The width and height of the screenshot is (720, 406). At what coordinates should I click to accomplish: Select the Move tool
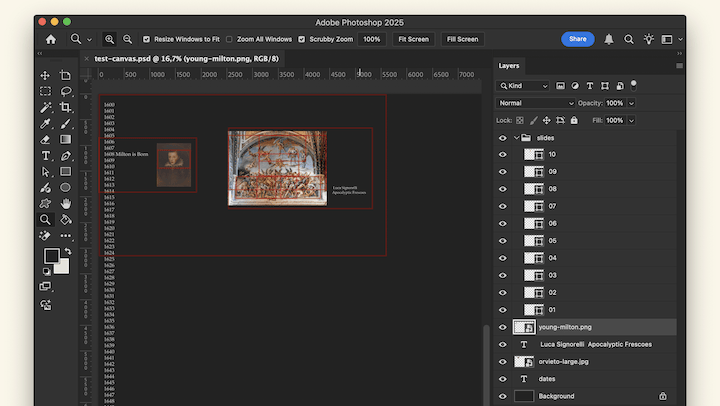(x=45, y=75)
